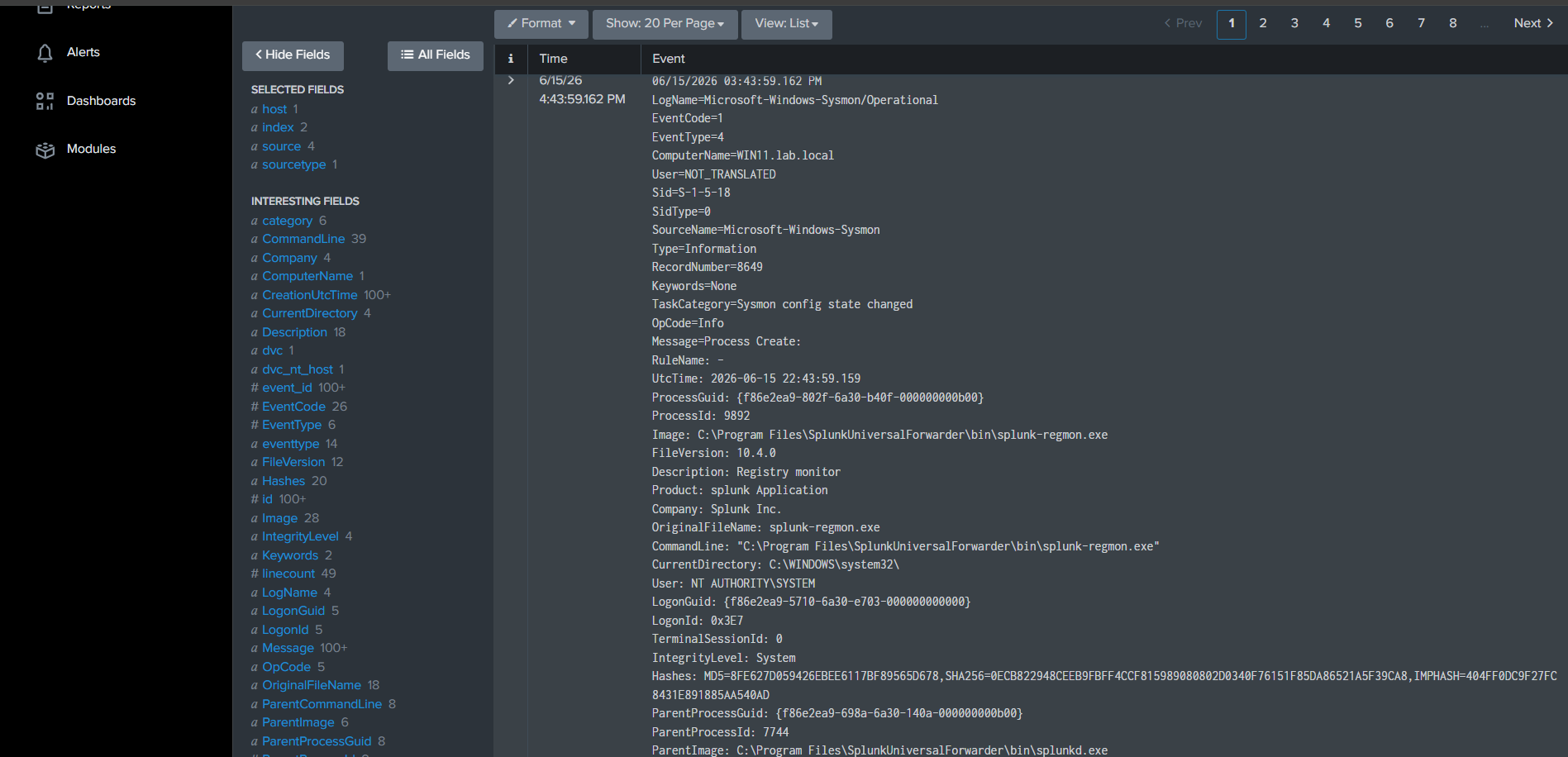Image resolution: width=1568 pixels, height=757 pixels.
Task: Open the Show: 20 Per Page dropdown
Action: 665,24
